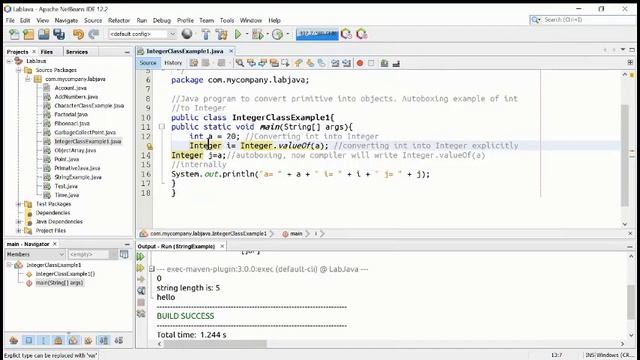Click the Search input field
This screenshot has height=360, width=640.
tap(581, 20)
